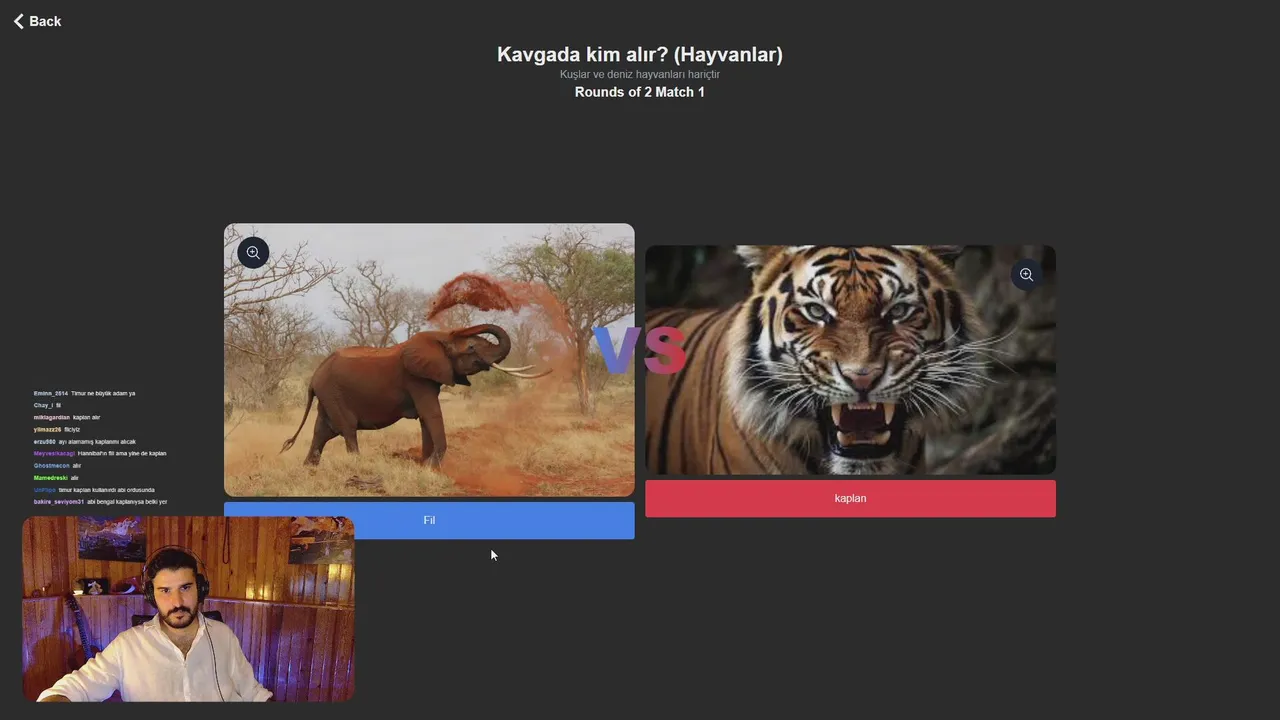Click chat username yilmazz26
Viewport: 1280px width, 720px height.
pos(47,429)
